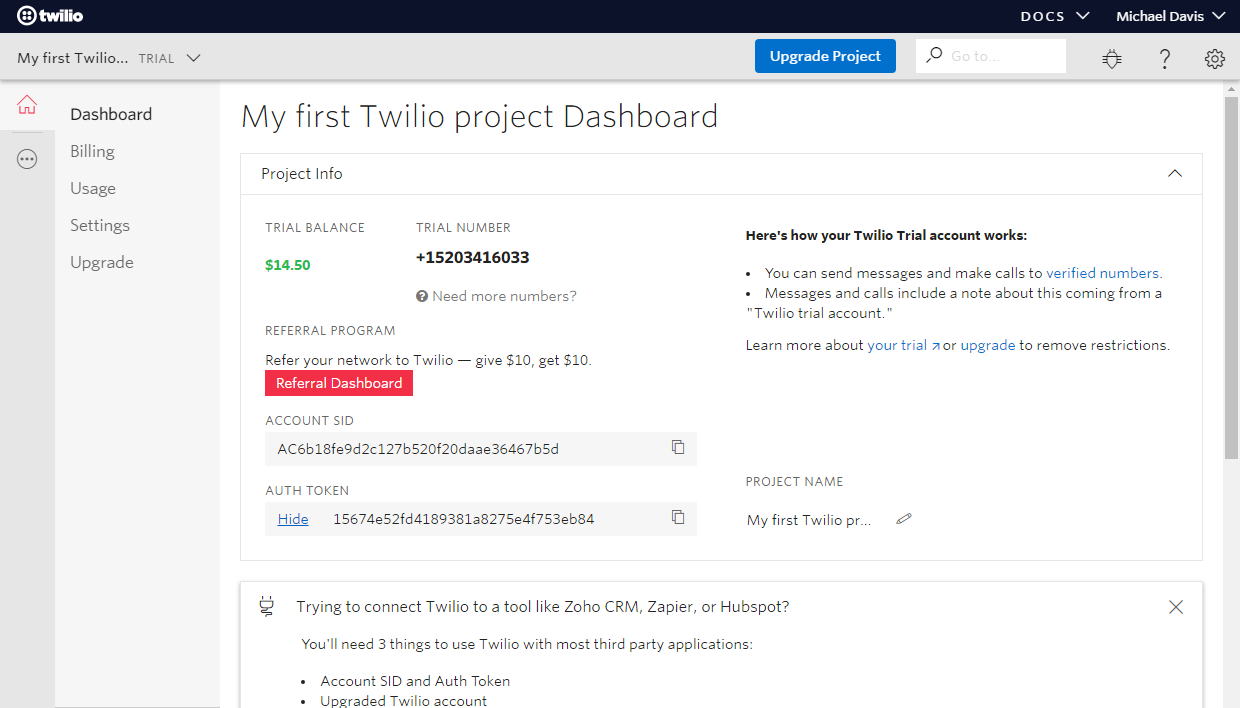Click the upgrade link in trial info

[988, 345]
